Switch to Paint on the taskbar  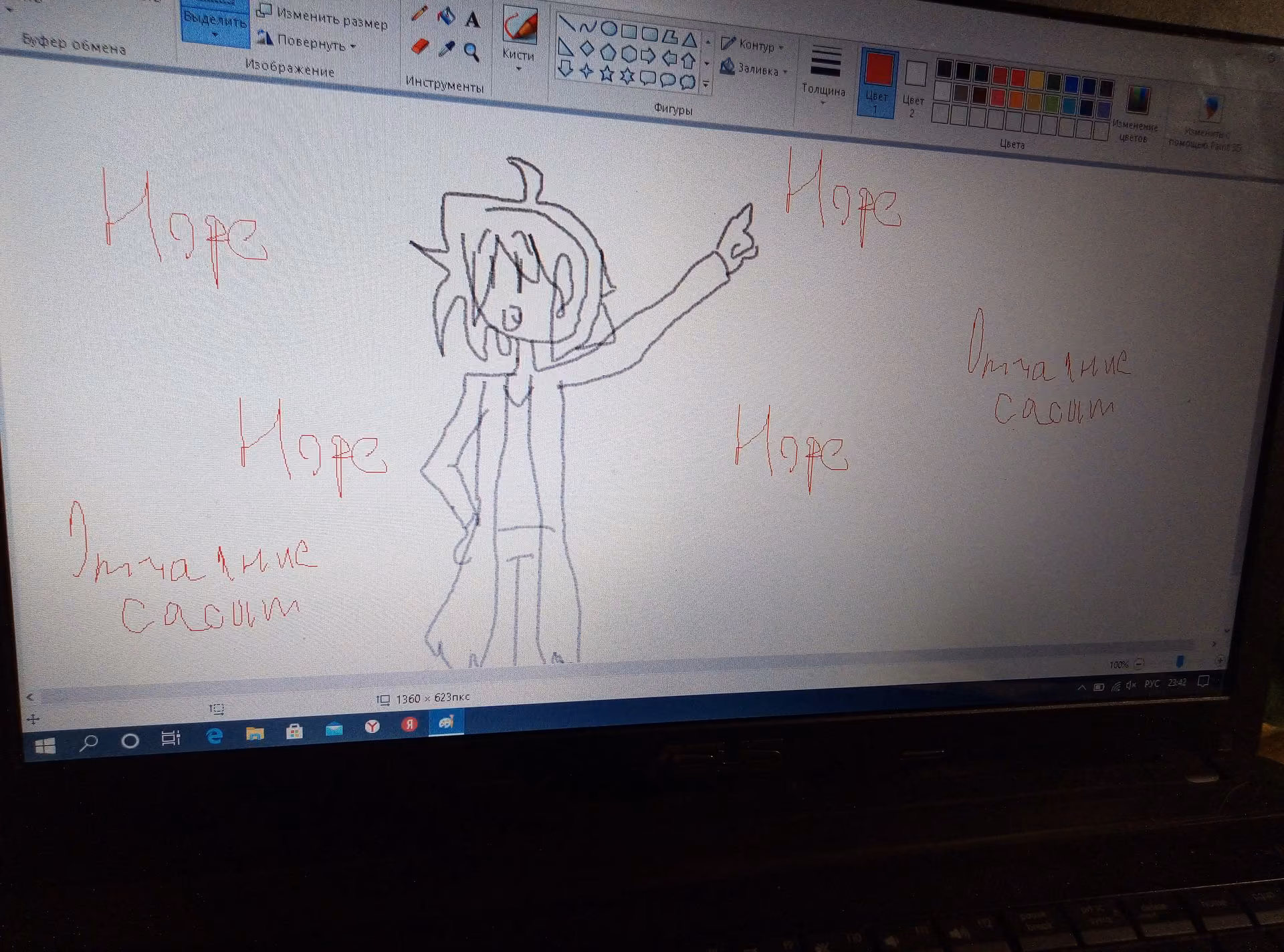pos(447,722)
